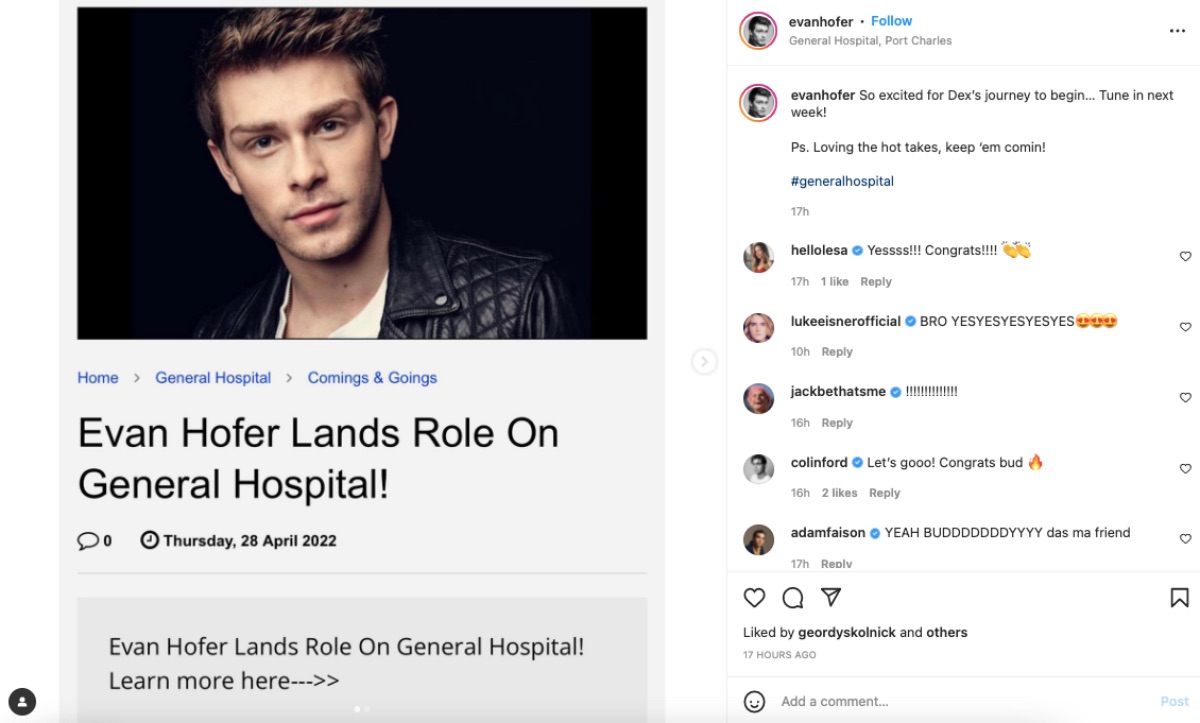Save the post with the bookmark icon

coord(1179,598)
